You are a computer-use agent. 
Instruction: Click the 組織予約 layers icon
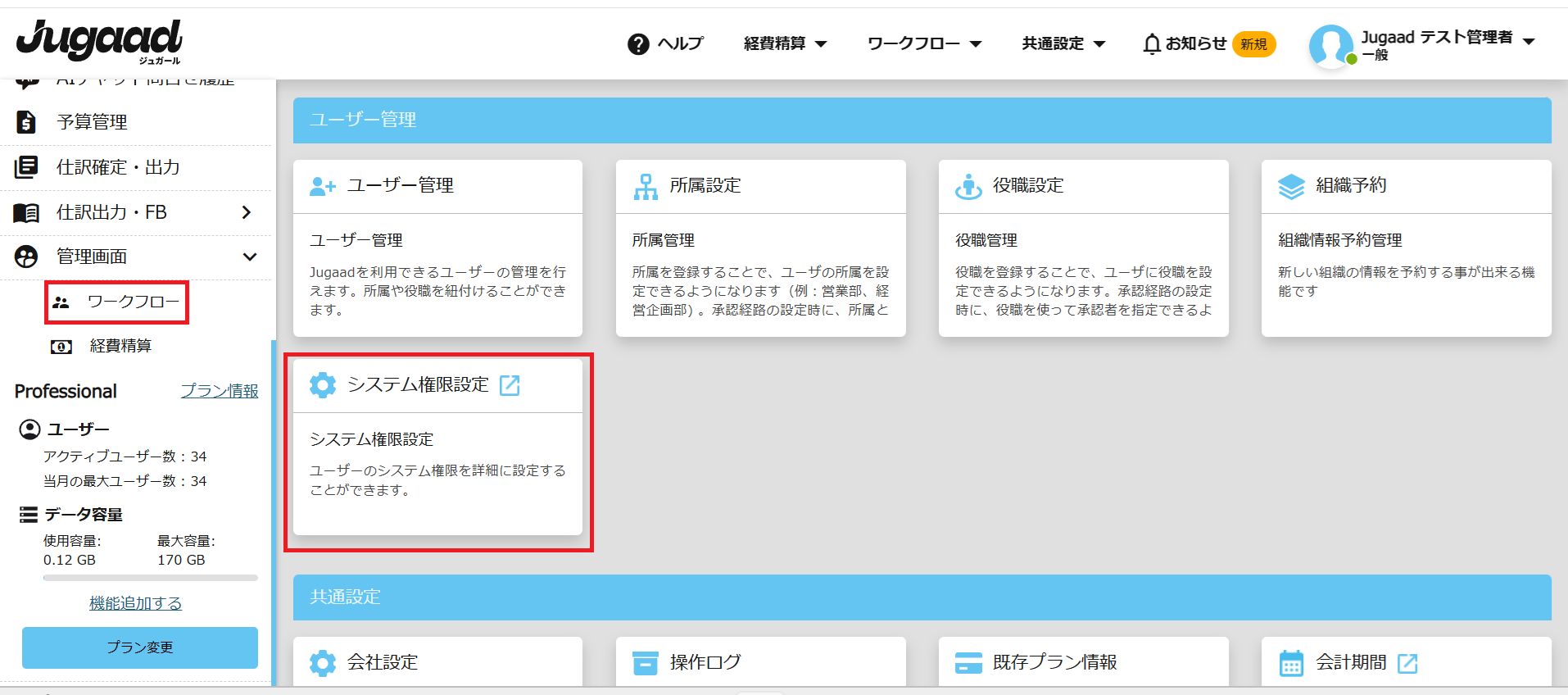(x=1291, y=186)
